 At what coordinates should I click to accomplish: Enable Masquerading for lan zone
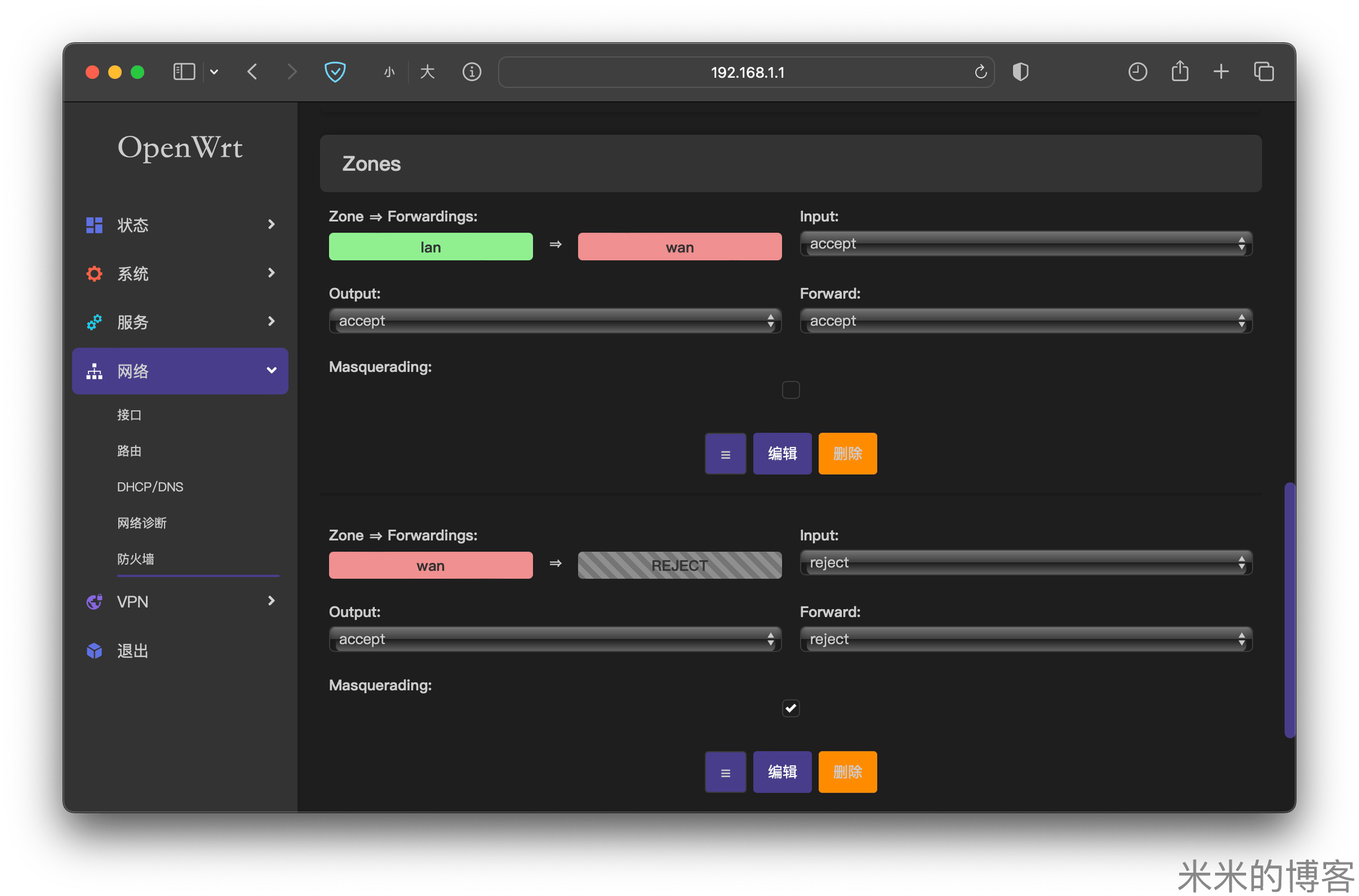[790, 390]
